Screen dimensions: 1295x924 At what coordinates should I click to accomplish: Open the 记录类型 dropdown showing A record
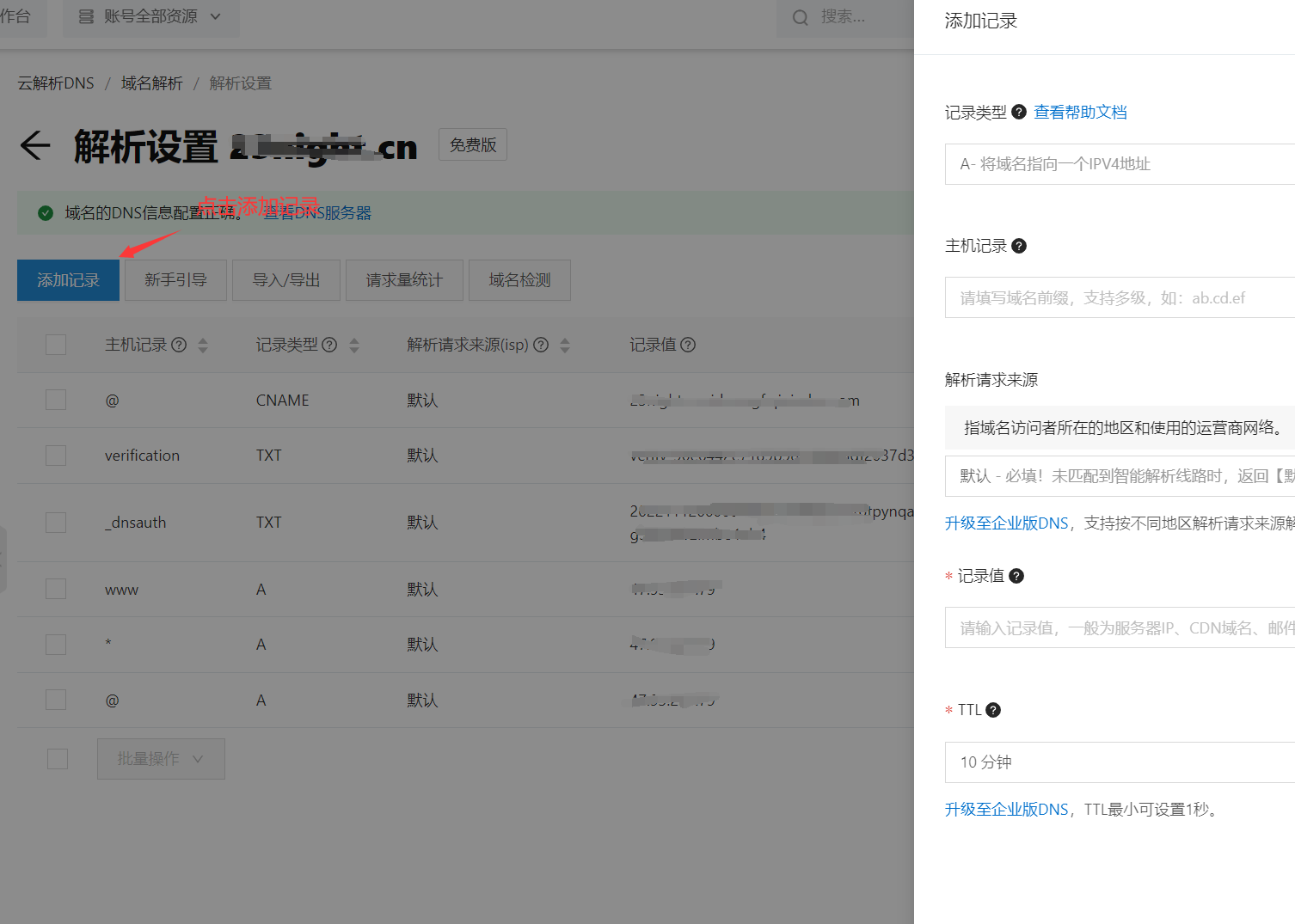[x=1120, y=164]
